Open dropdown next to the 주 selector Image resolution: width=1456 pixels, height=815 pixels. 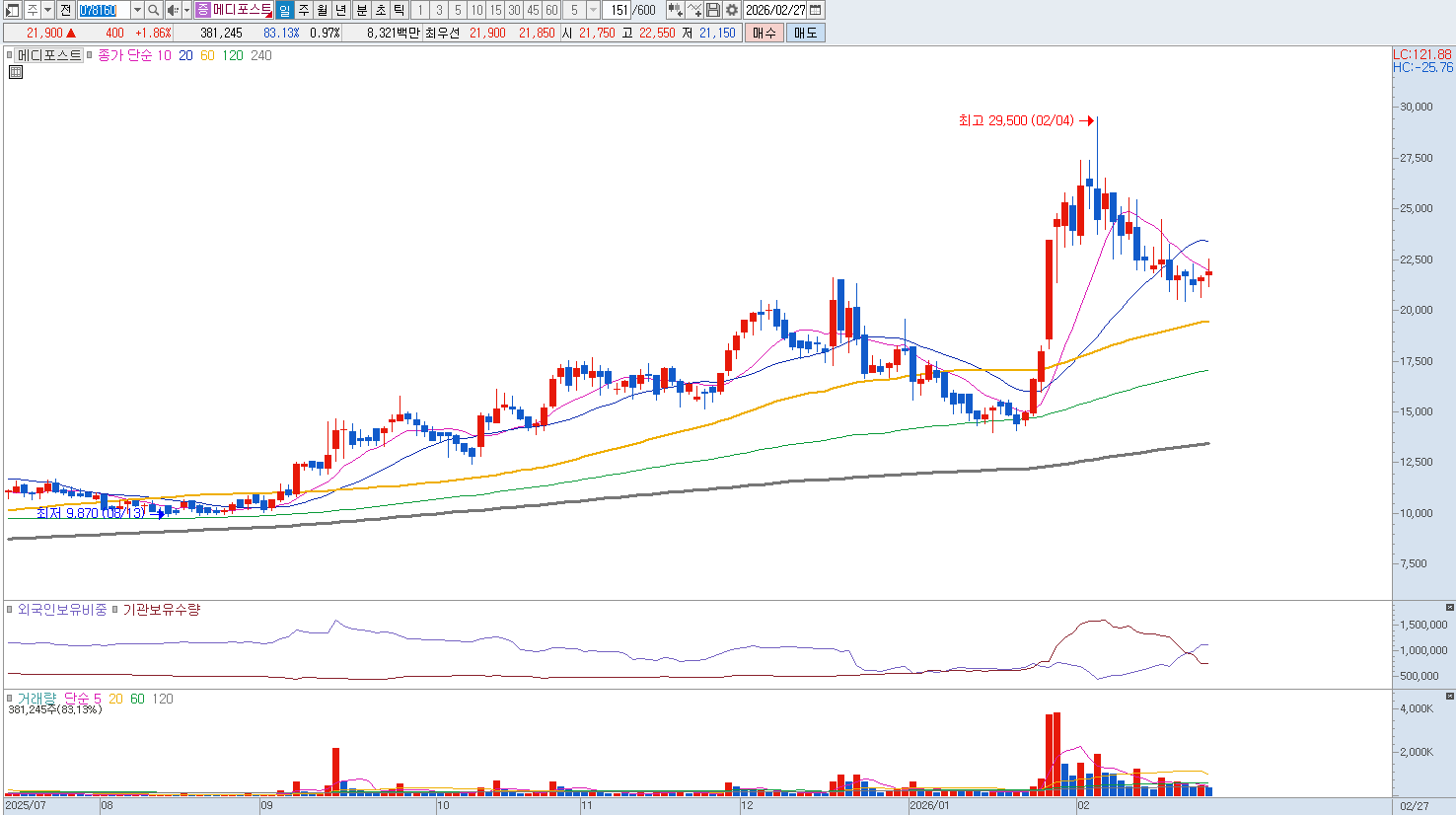(x=47, y=10)
